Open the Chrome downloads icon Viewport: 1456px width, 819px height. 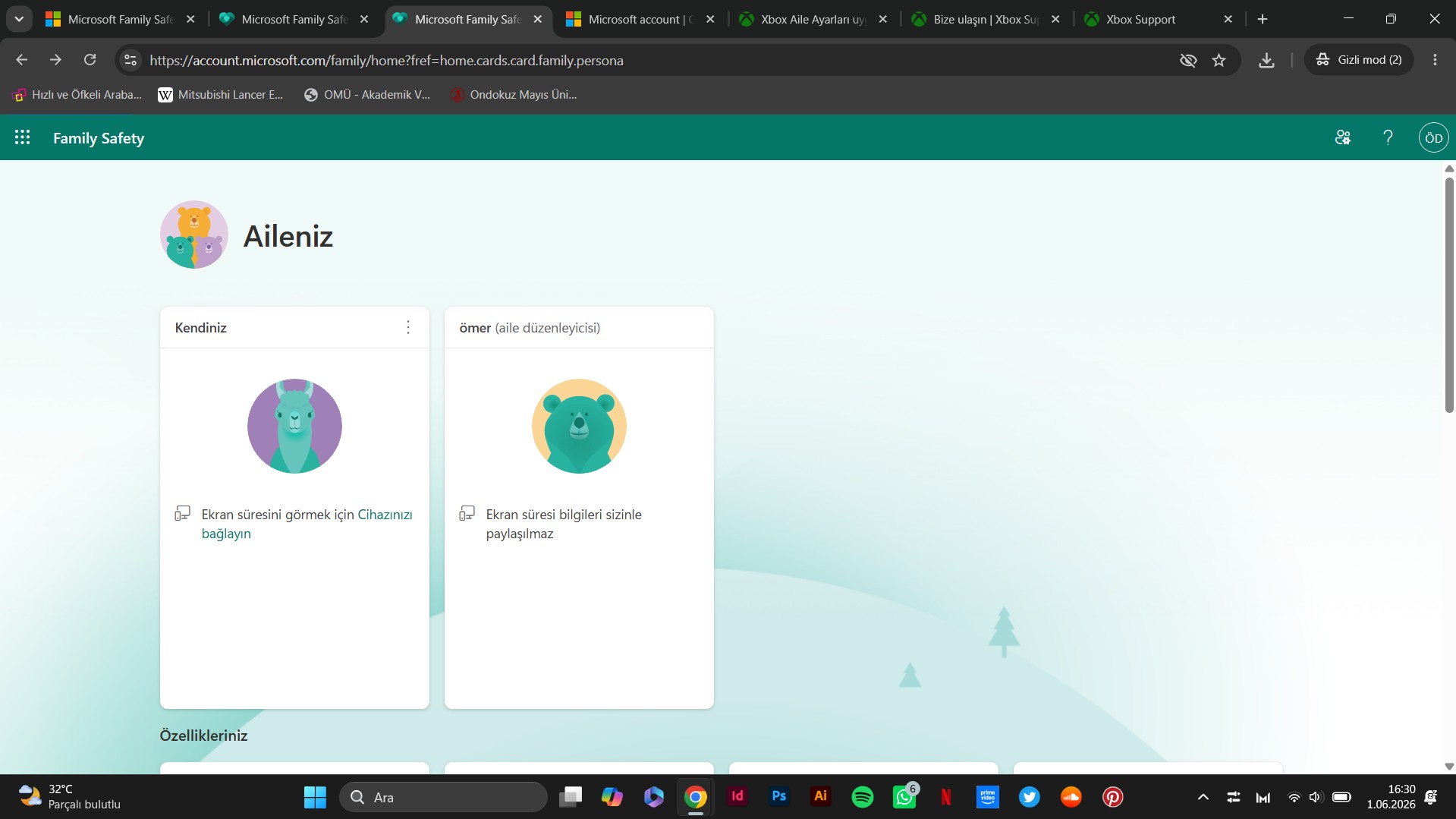click(x=1266, y=60)
